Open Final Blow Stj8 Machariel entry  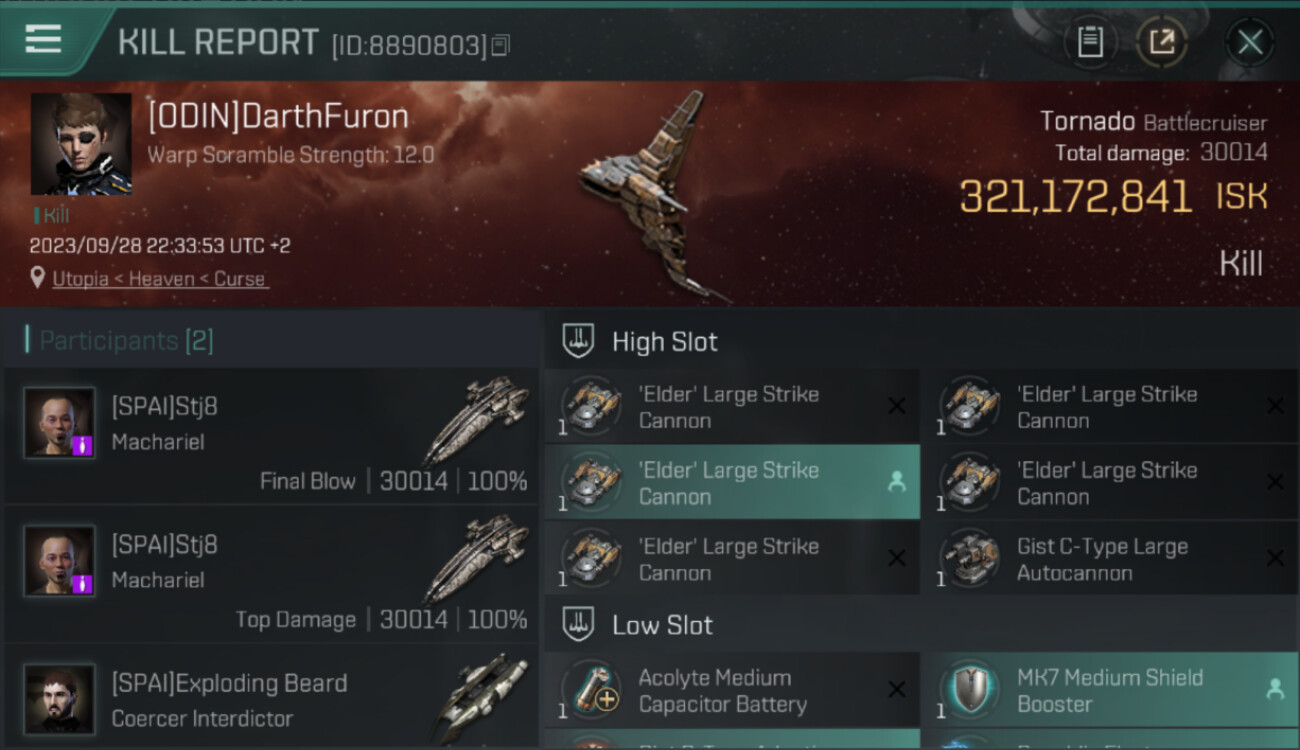pyautogui.click(x=271, y=435)
